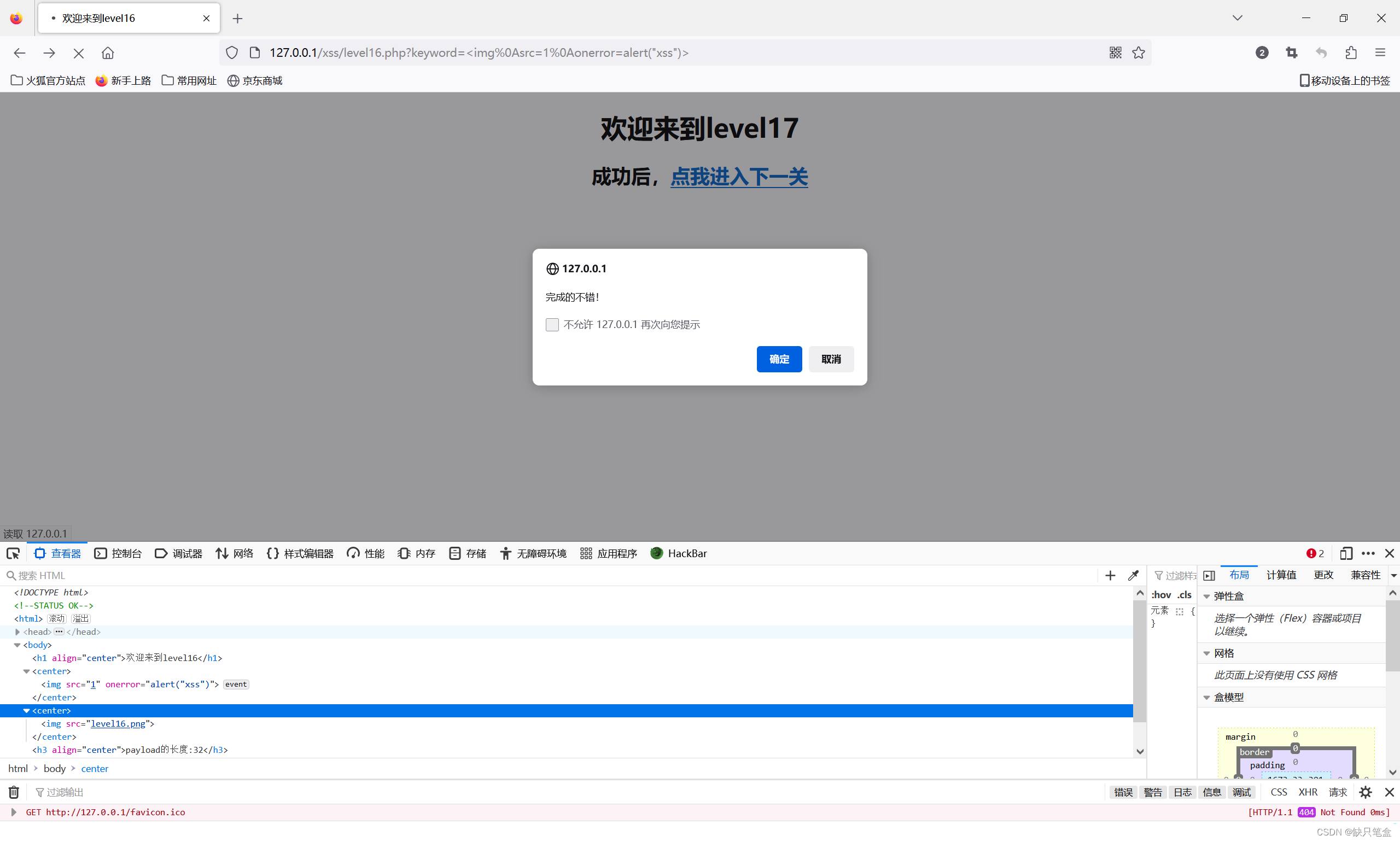Screen dimensions: 1400x842
Task: Open the QR code icon in address bar
Action: [x=1115, y=53]
